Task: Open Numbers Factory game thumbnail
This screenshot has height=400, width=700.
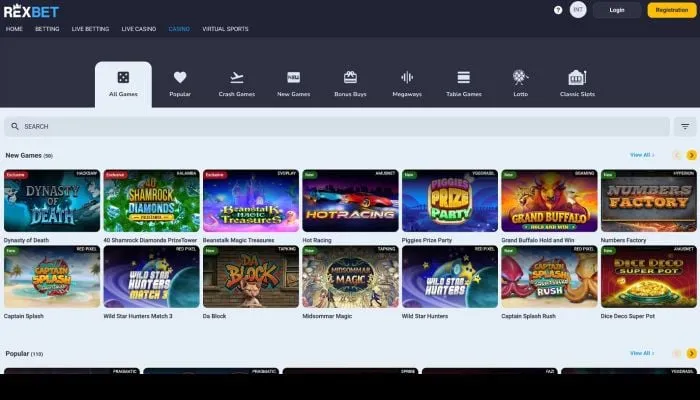Action: pyautogui.click(x=649, y=200)
